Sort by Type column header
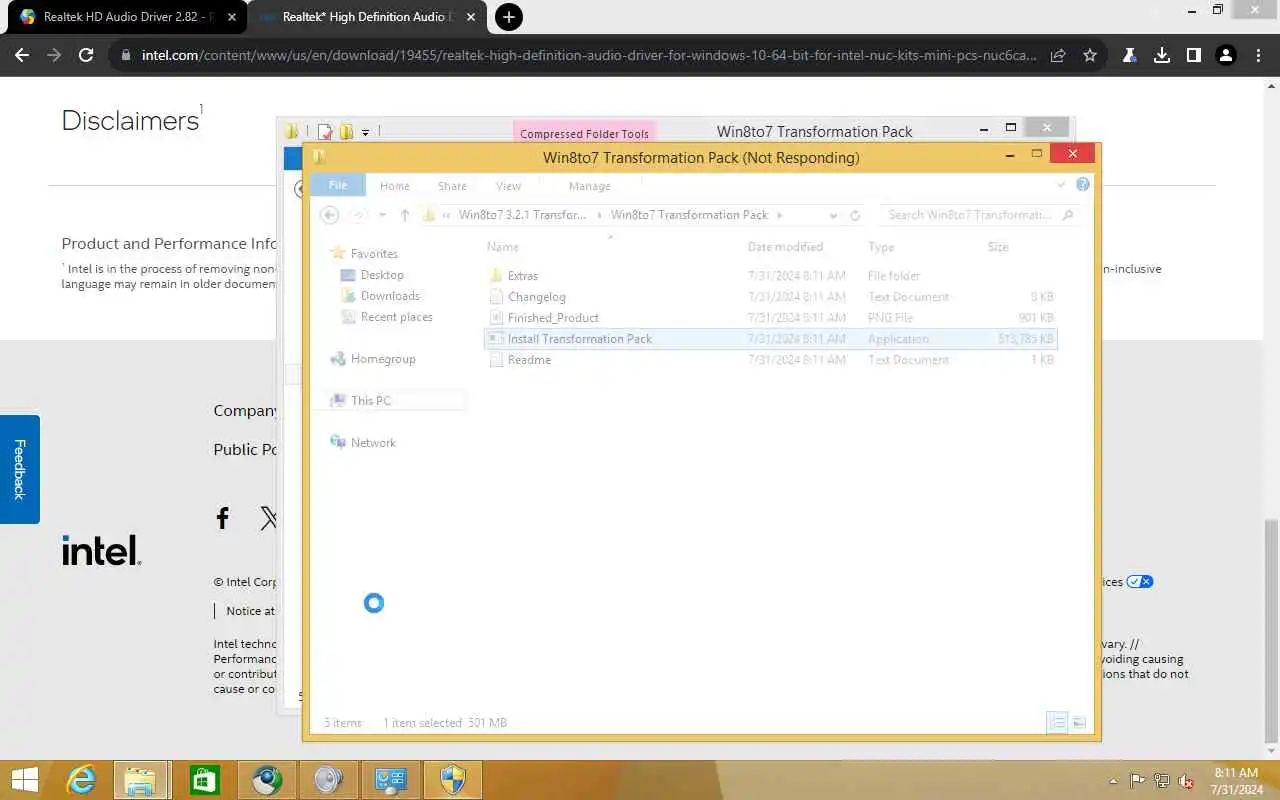The height and width of the screenshot is (800, 1280). 881,247
